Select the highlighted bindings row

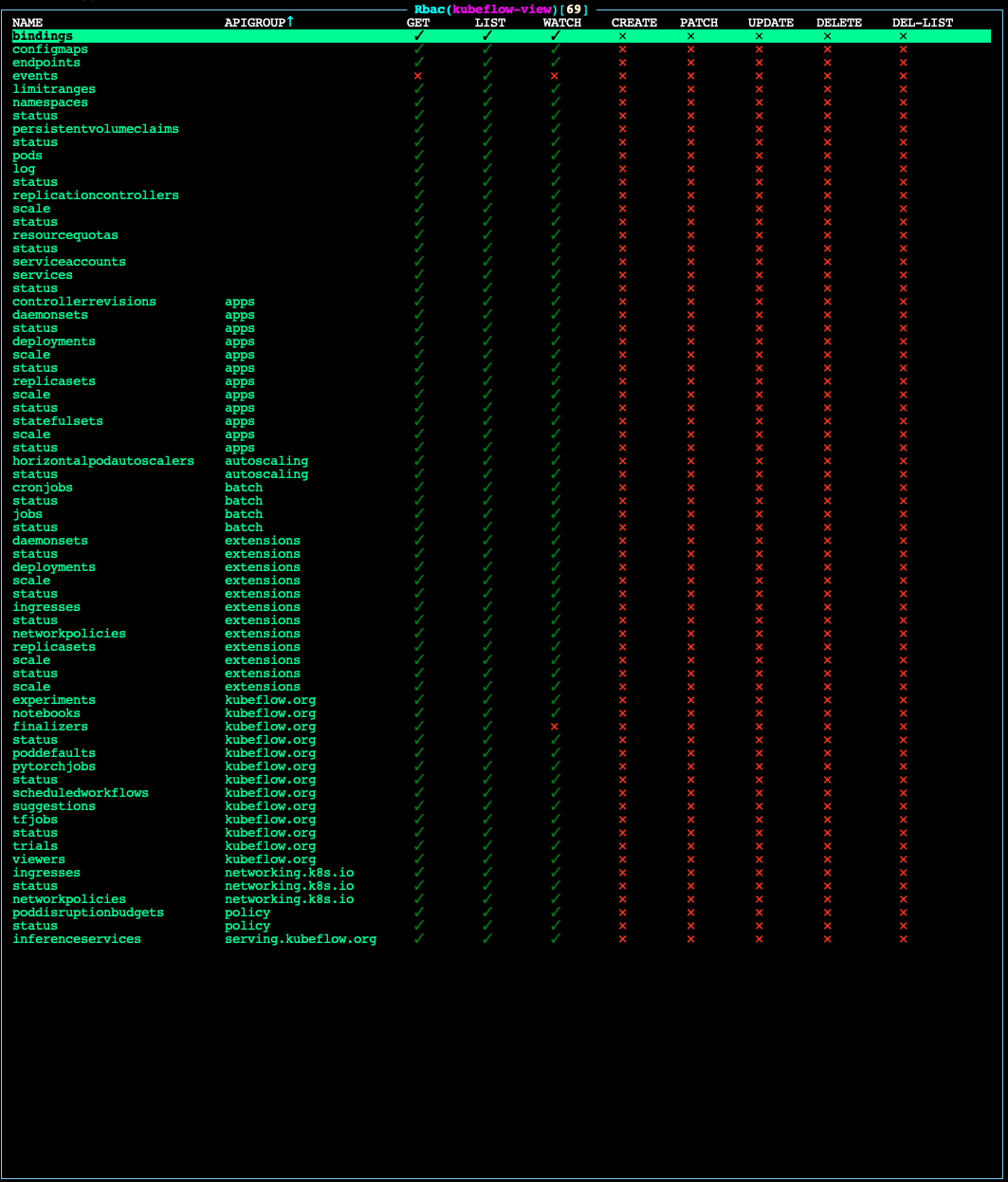pyautogui.click(x=502, y=36)
